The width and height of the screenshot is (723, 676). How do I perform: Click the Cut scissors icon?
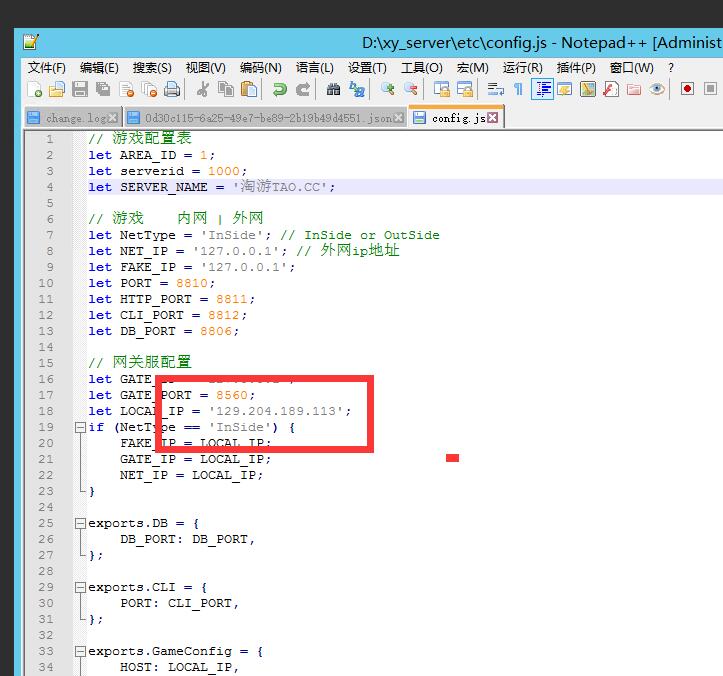click(203, 89)
